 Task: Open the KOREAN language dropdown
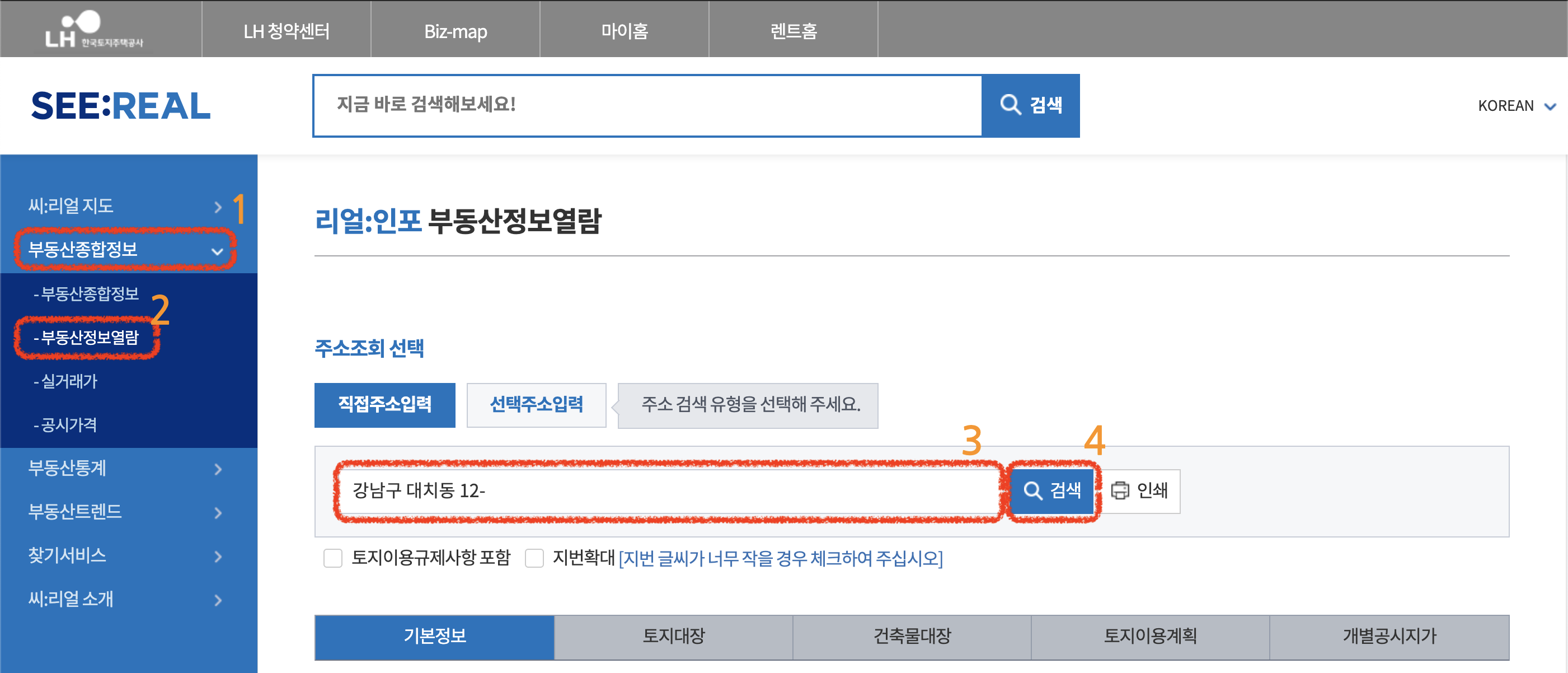coord(1515,106)
